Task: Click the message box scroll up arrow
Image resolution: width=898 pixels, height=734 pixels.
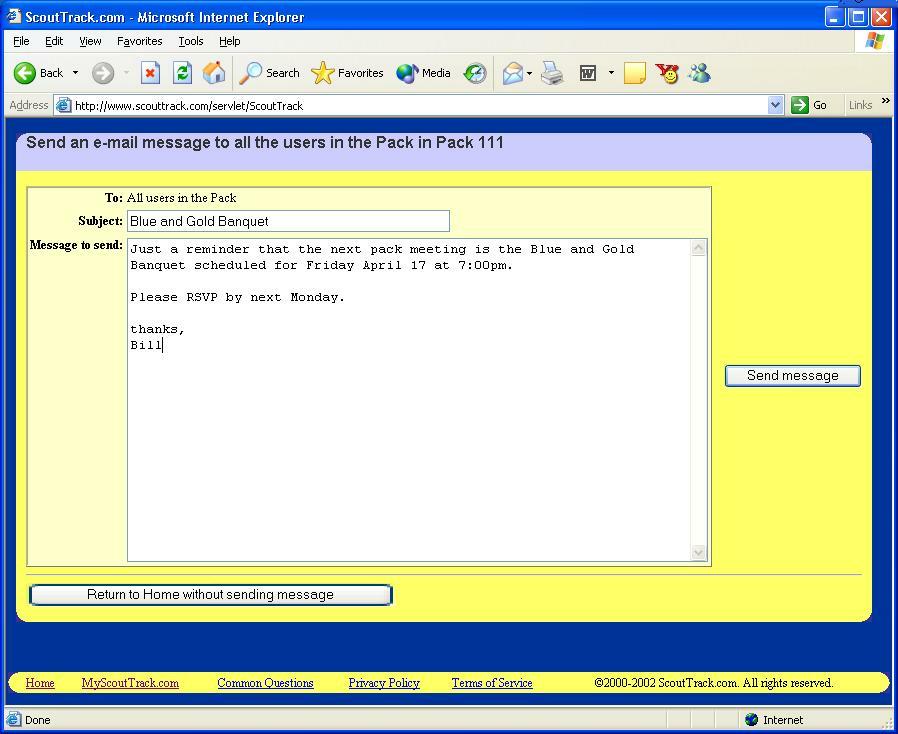Action: coord(698,248)
